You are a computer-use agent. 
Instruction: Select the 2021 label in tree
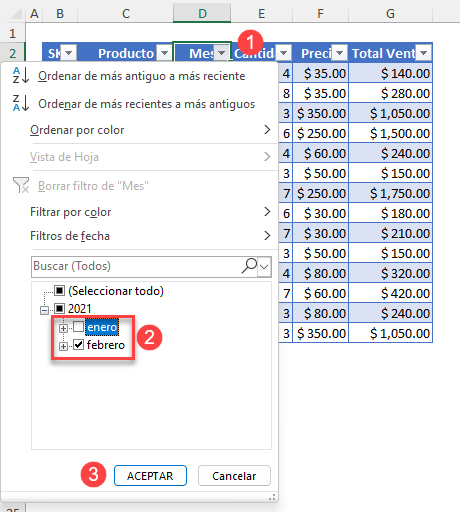[x=79, y=309]
